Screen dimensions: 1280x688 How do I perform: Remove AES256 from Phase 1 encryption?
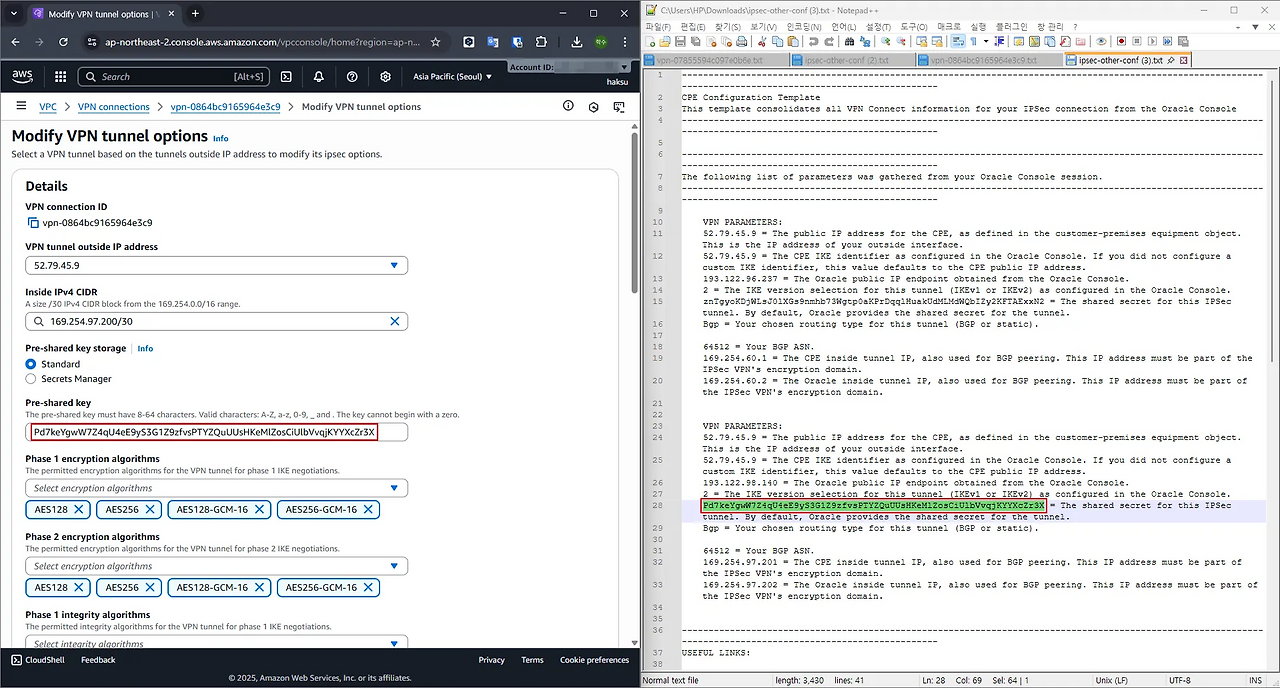pyautogui.click(x=150, y=509)
